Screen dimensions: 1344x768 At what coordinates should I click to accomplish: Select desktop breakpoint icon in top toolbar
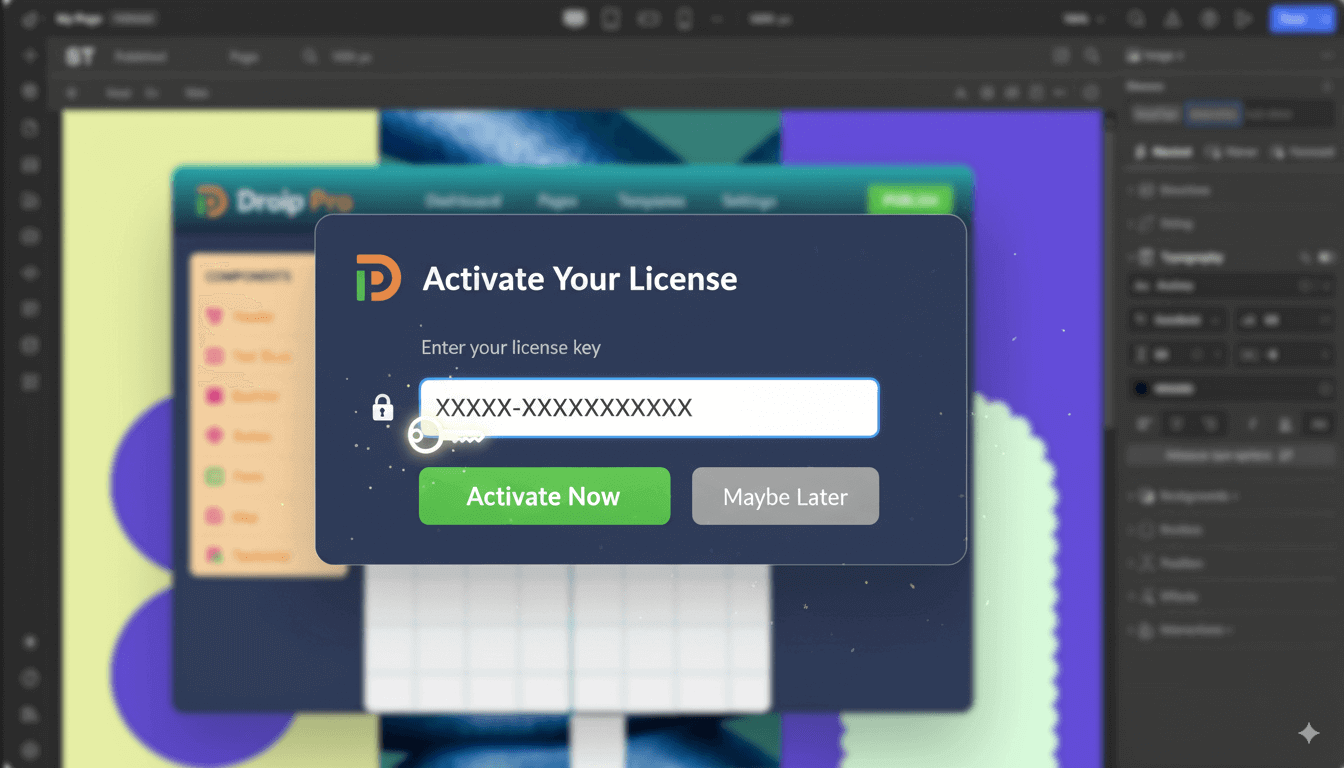click(575, 19)
